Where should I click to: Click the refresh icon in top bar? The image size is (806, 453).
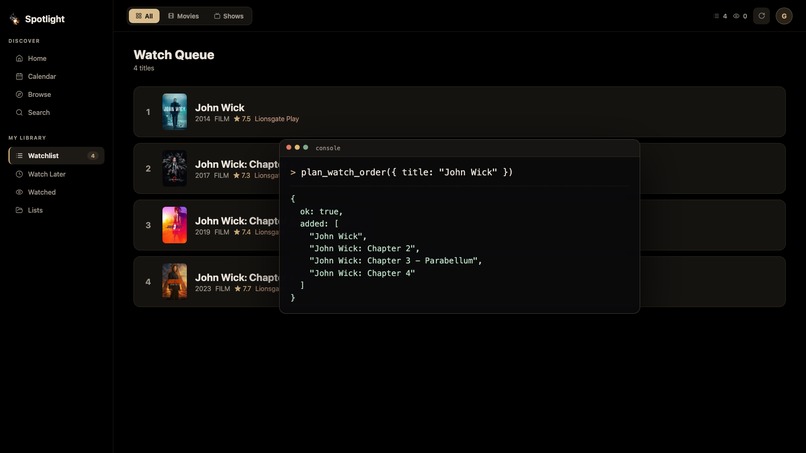click(x=761, y=16)
